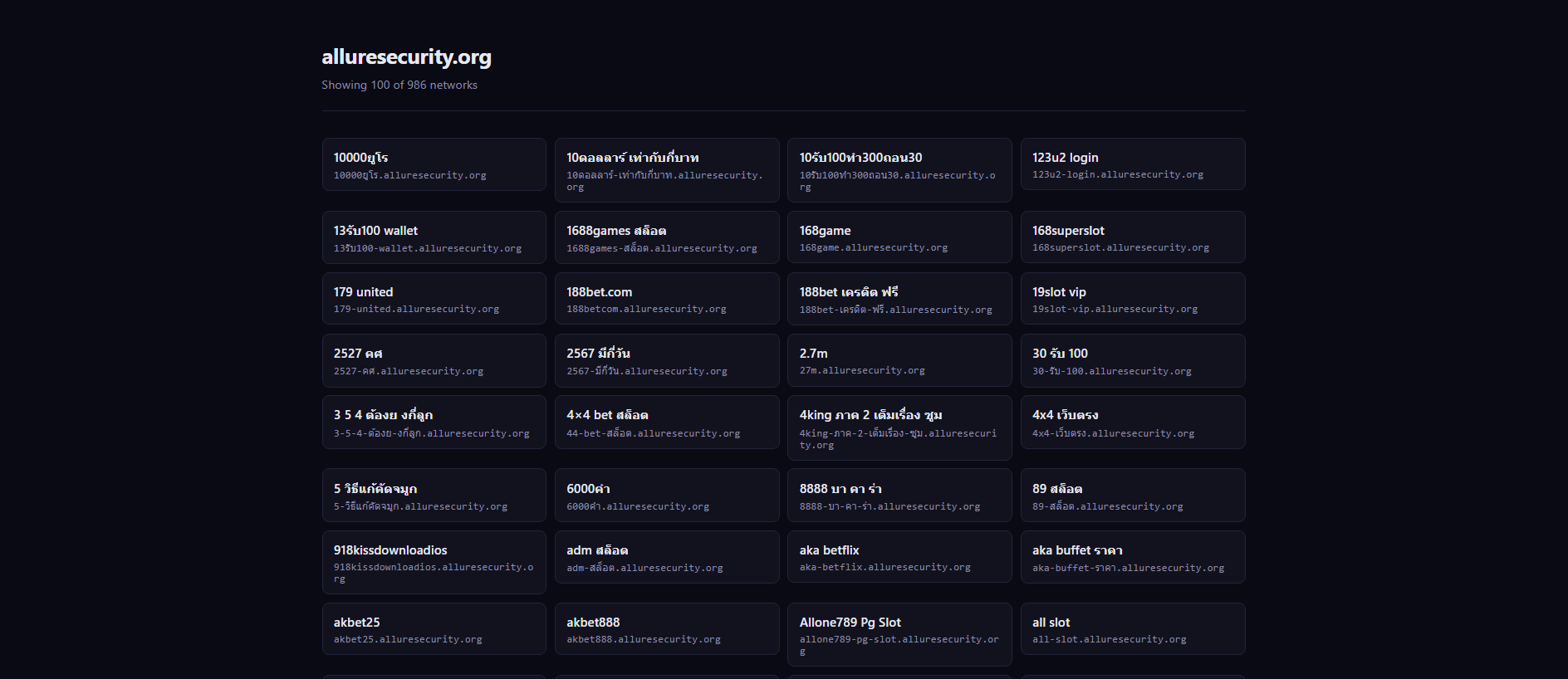This screenshot has width=1568, height=679.
Task: Open the adm สล็อต card
Action: coord(667,557)
